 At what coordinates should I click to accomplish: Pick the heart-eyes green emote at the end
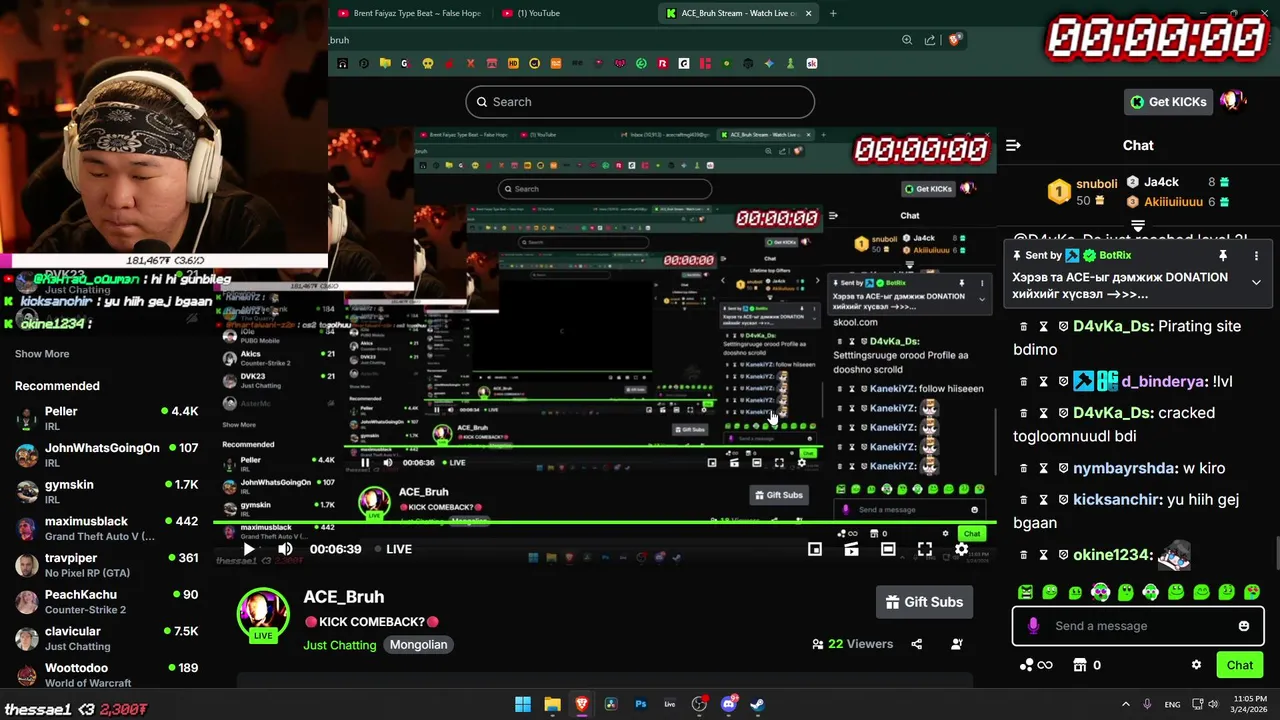[x=1251, y=592]
